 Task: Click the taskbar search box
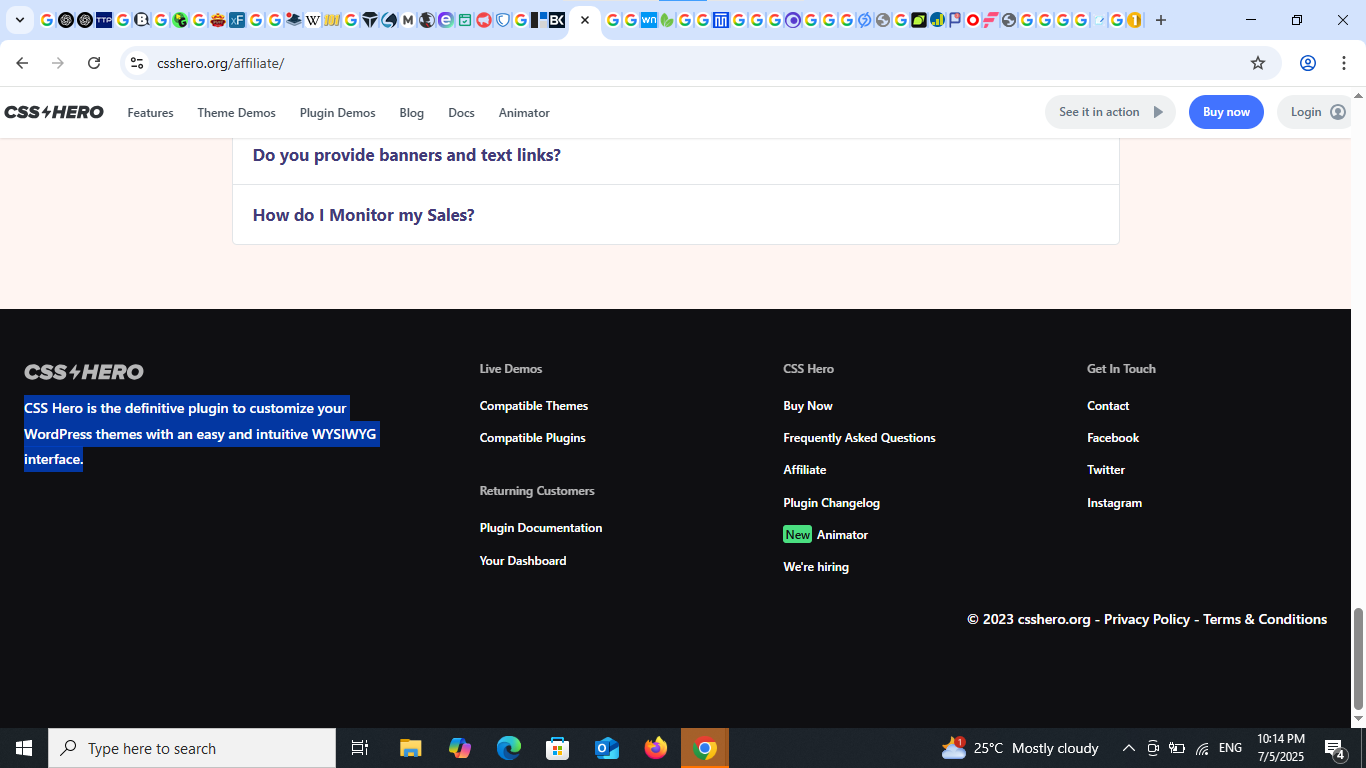pos(192,748)
